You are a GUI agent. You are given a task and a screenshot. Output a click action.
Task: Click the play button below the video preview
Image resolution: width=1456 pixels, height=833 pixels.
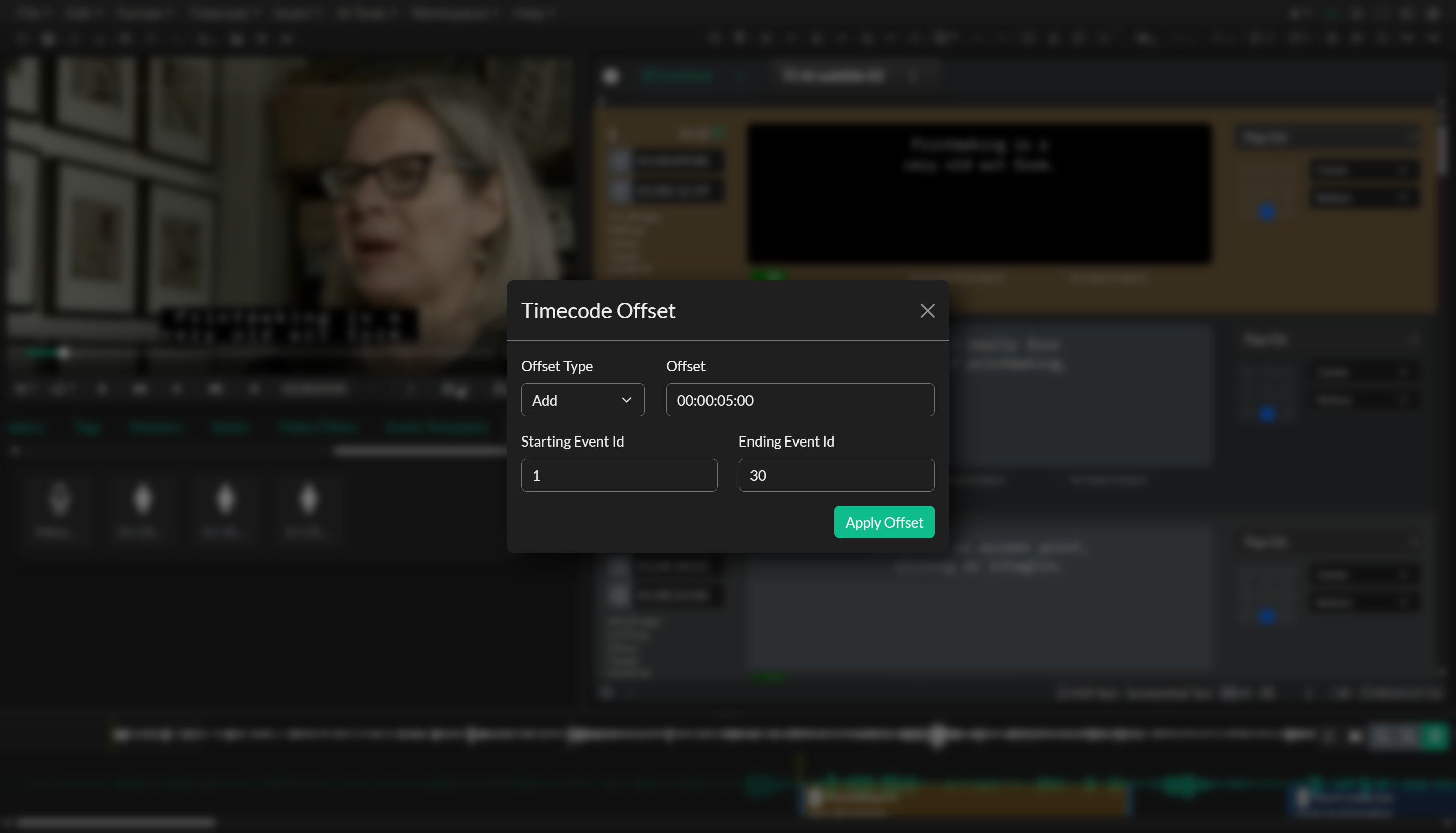(x=140, y=388)
